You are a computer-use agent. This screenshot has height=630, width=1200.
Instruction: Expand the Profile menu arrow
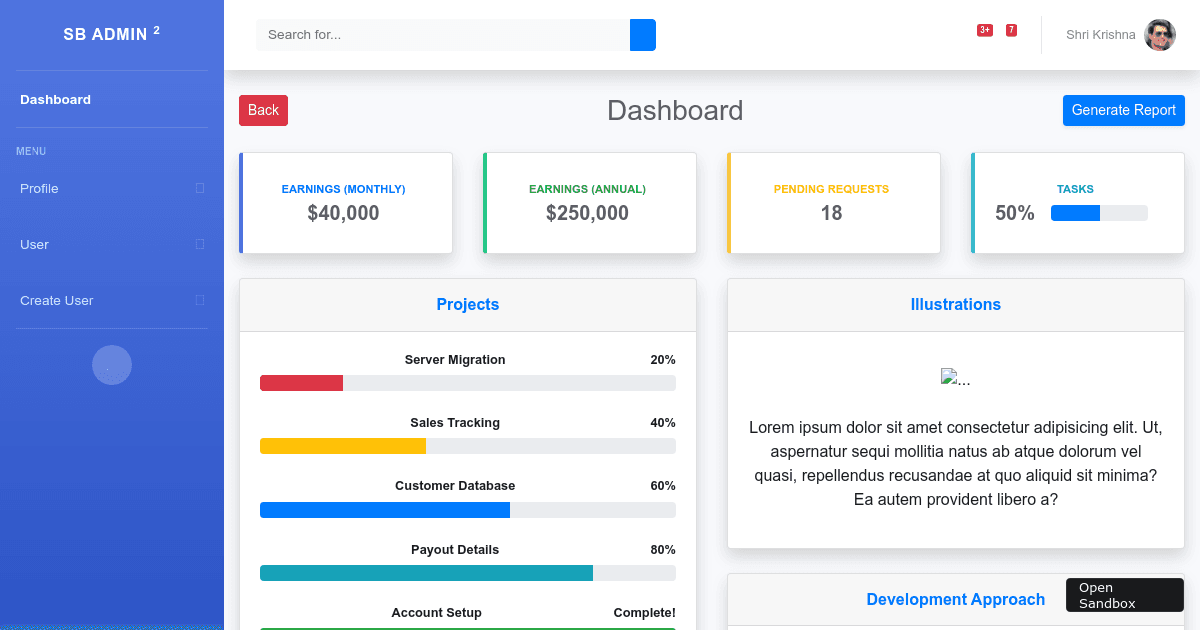point(200,188)
